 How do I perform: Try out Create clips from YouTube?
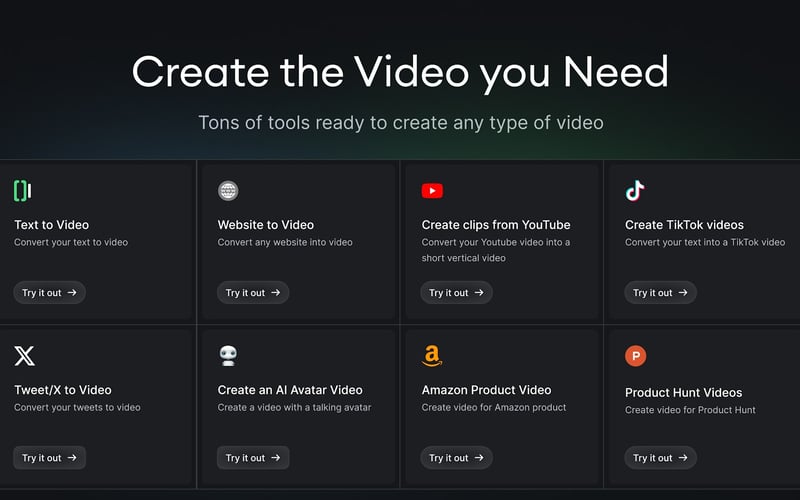457,292
